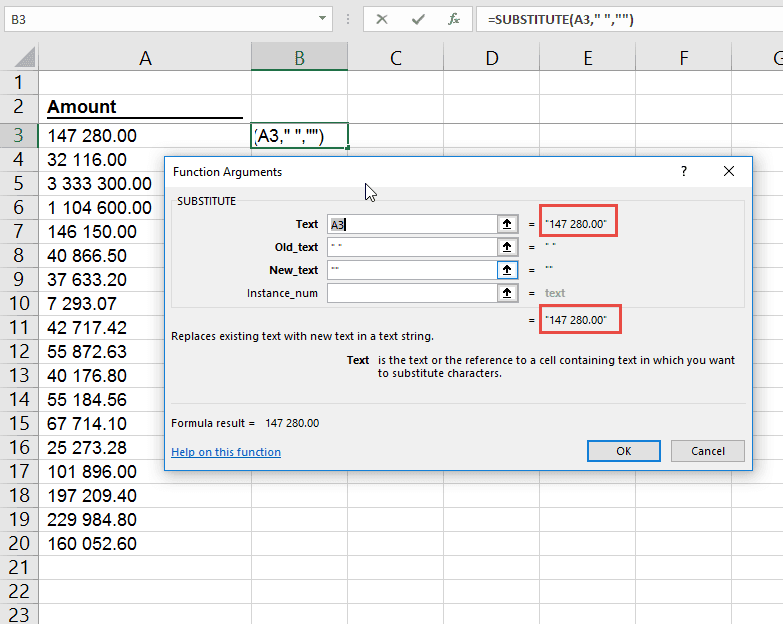Open Insert Function via the fx icon
Viewport: 783px width, 624px height.
click(x=453, y=19)
